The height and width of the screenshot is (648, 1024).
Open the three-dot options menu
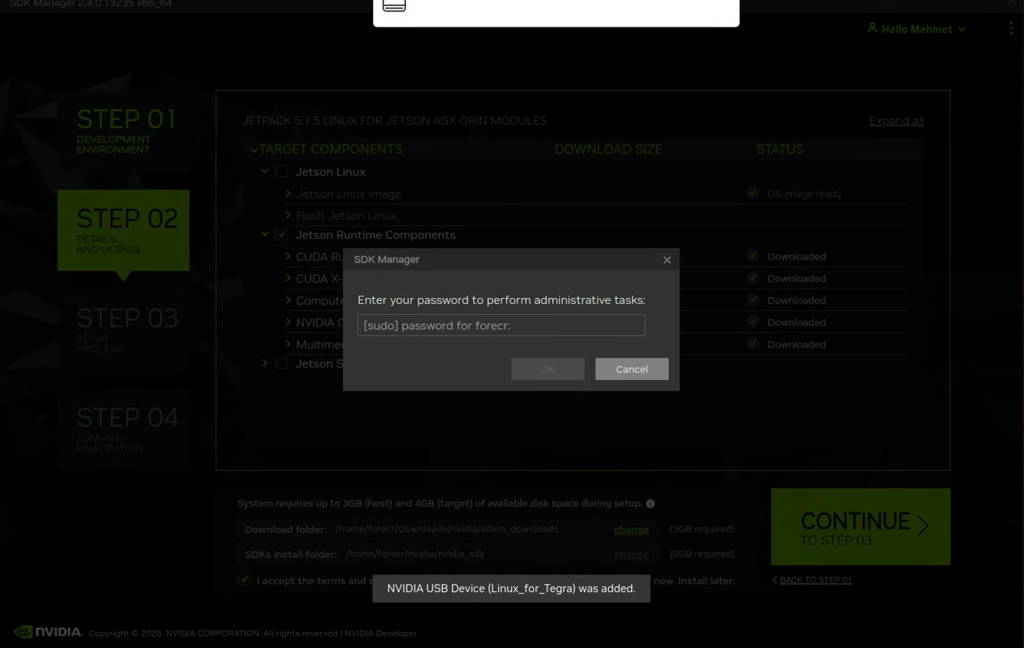pos(1011,29)
